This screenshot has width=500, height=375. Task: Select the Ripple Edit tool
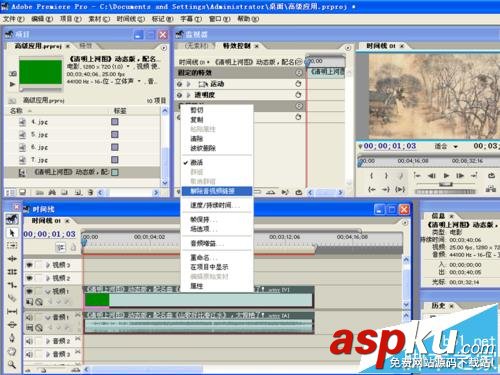(12, 258)
